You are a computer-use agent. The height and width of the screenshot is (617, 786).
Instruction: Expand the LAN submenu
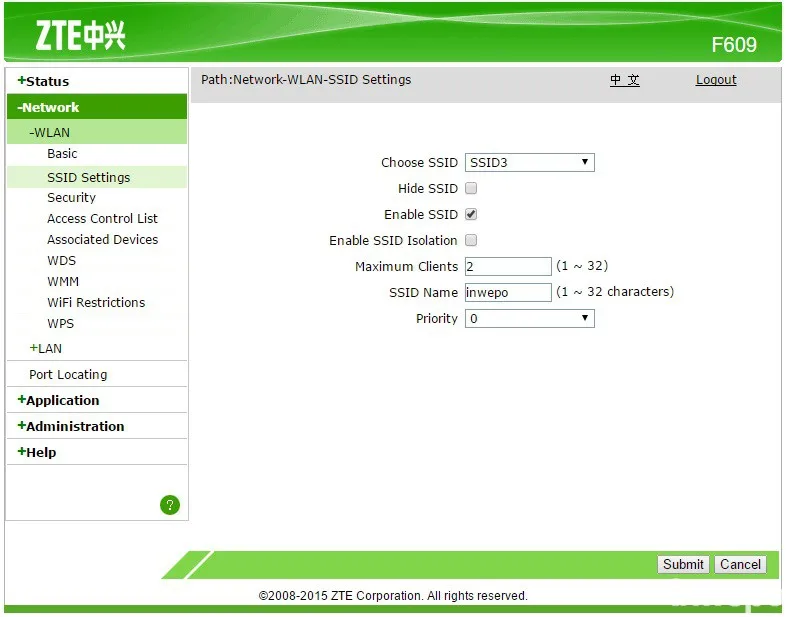click(x=46, y=348)
